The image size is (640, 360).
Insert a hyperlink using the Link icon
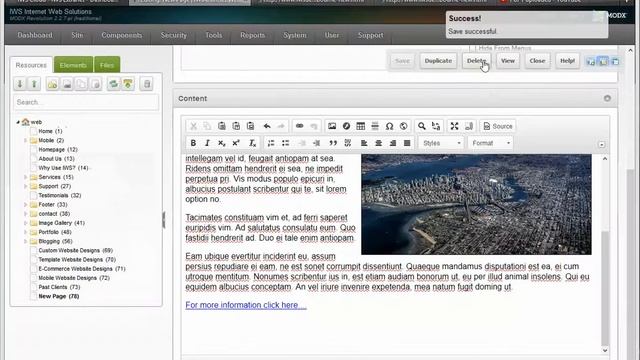300,126
